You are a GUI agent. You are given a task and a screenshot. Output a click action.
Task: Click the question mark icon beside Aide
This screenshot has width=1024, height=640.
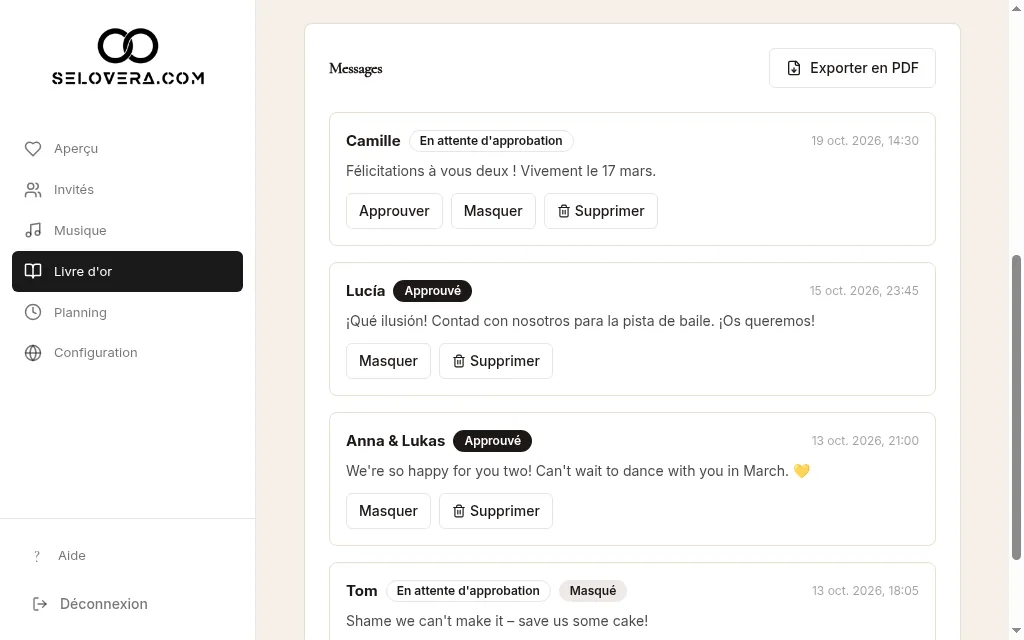click(x=37, y=556)
